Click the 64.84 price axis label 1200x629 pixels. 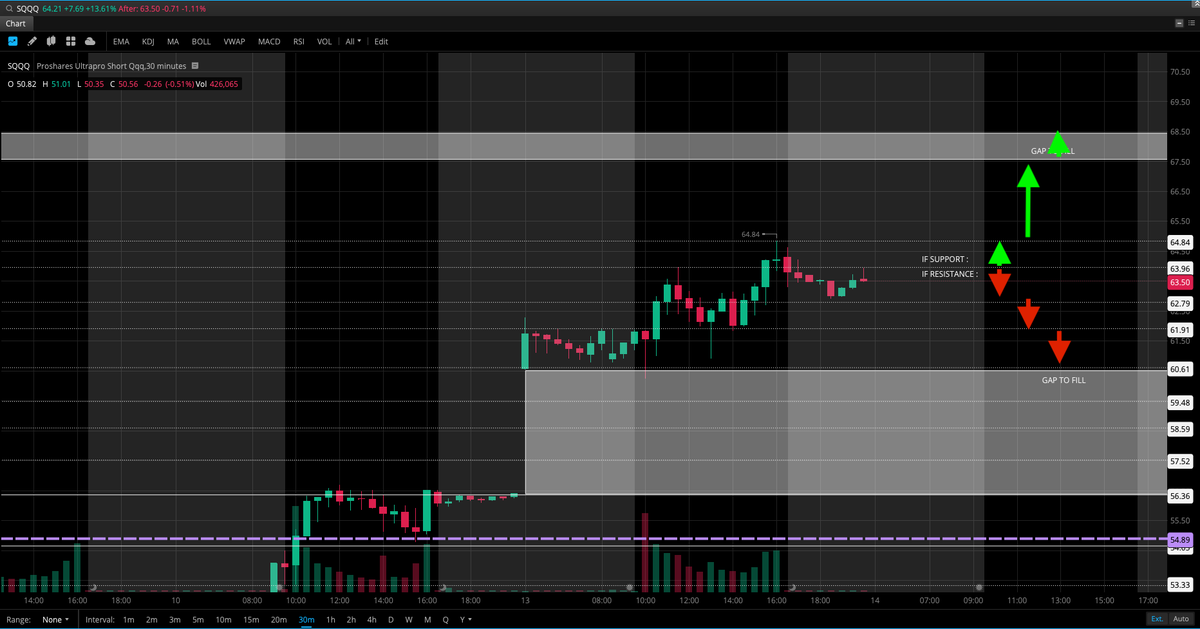(1179, 242)
